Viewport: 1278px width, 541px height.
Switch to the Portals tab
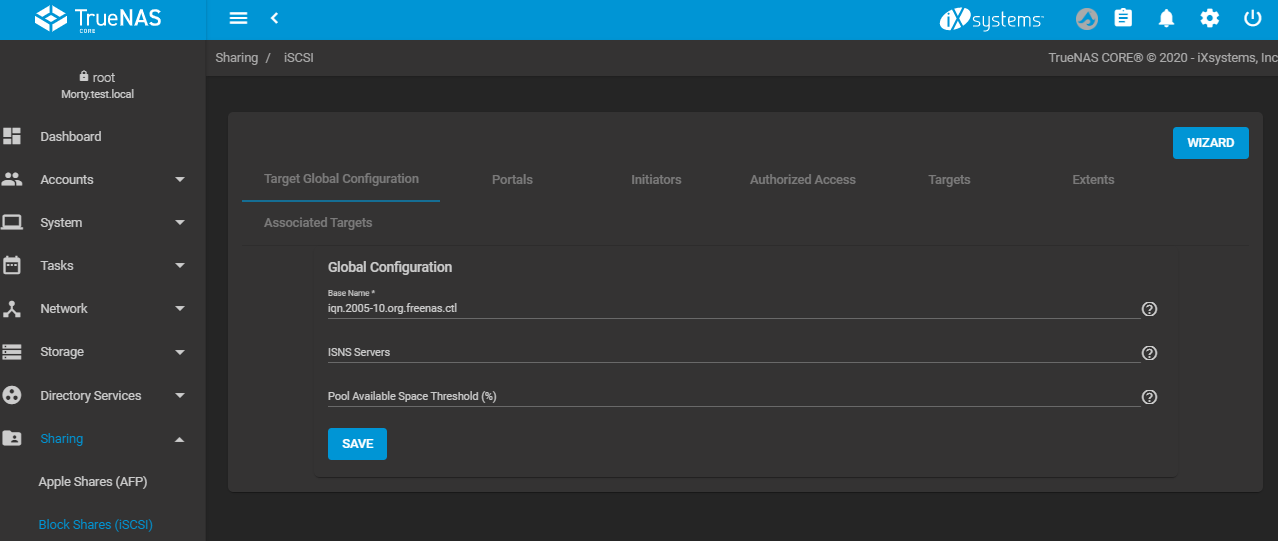click(512, 180)
